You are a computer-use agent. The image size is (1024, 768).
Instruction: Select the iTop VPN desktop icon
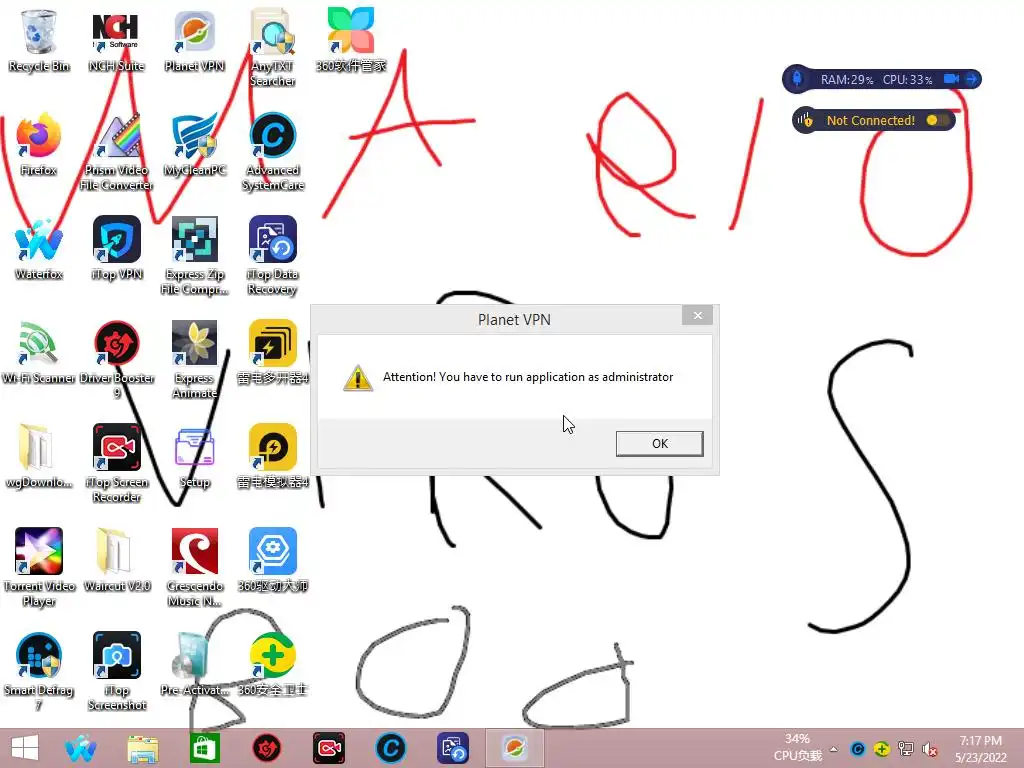point(116,249)
